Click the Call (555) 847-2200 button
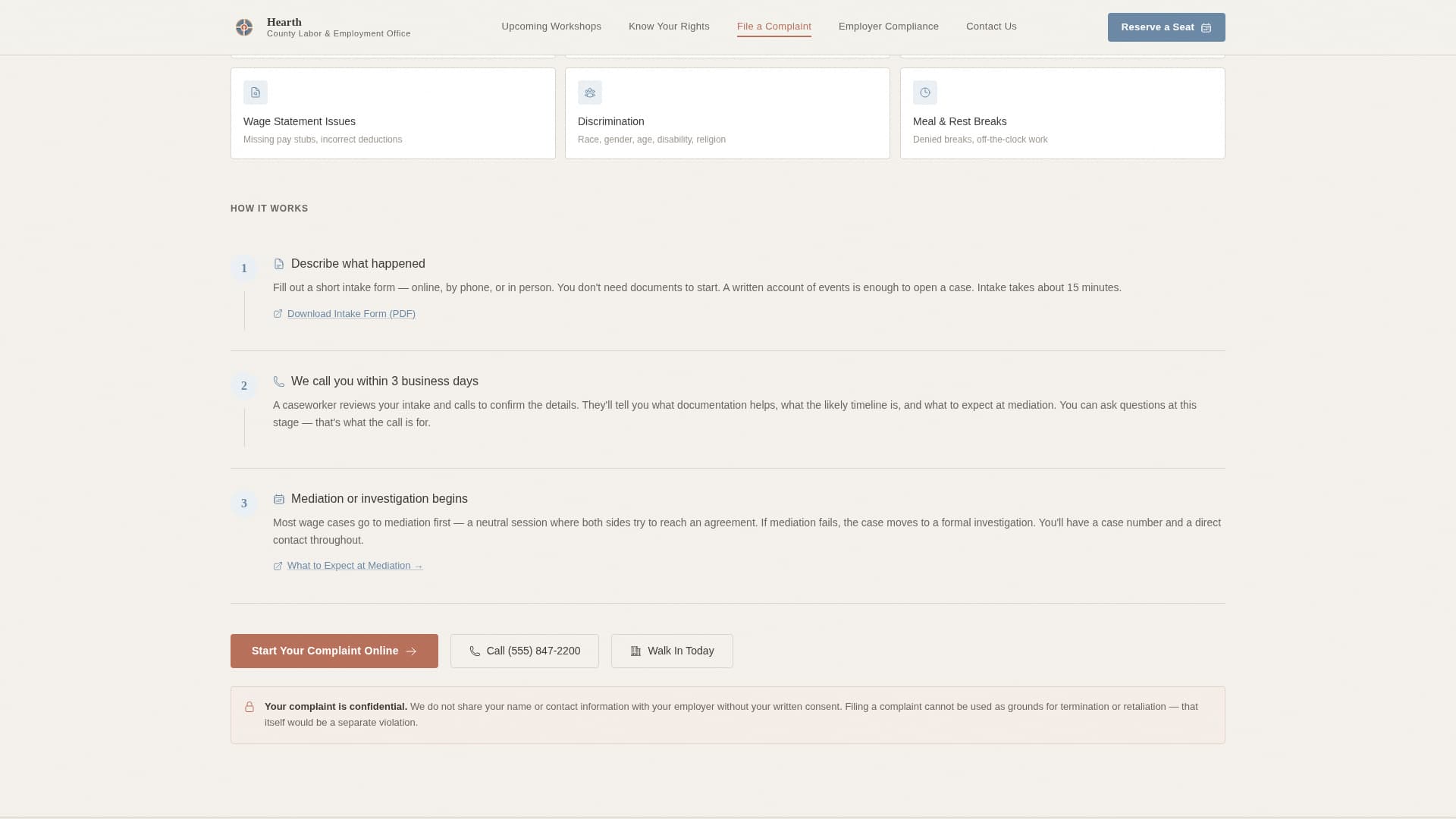This screenshot has height=819, width=1456. [525, 651]
